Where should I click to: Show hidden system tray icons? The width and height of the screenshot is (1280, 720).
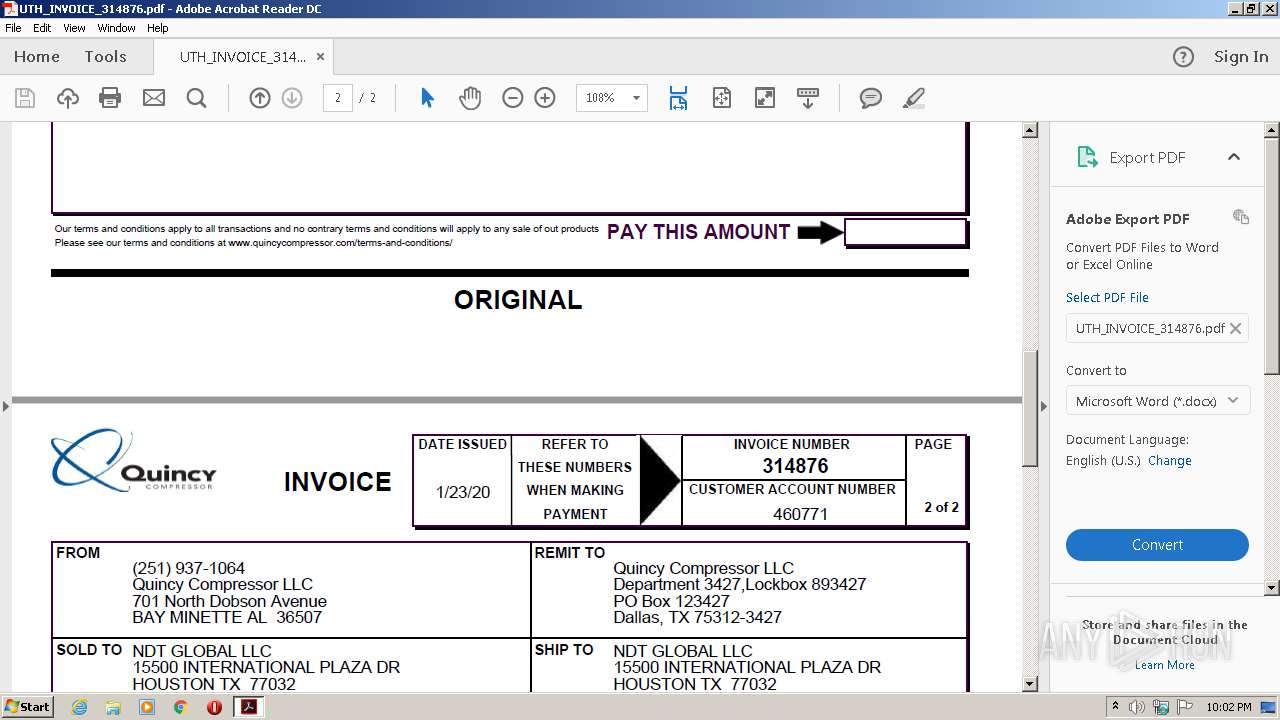click(1115, 707)
